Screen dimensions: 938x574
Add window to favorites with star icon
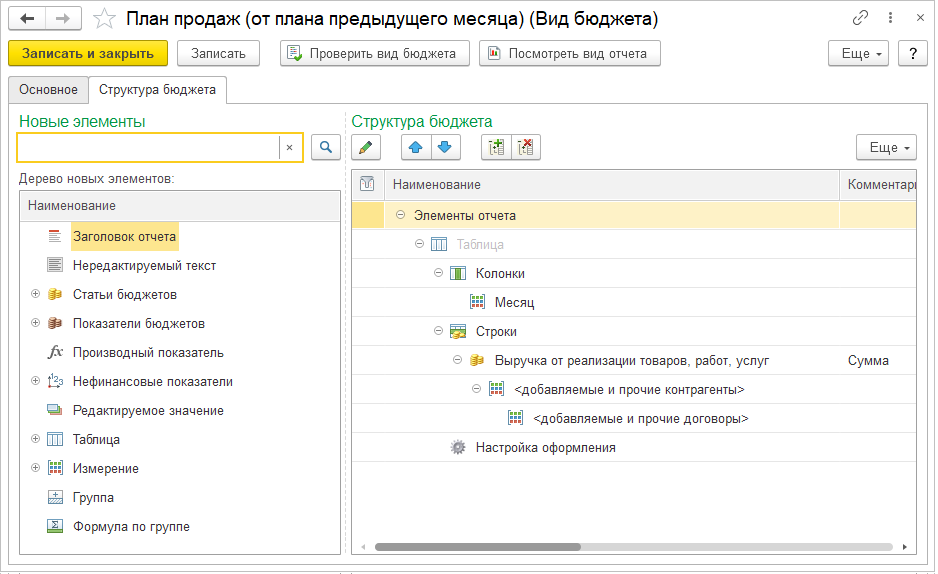pos(104,19)
